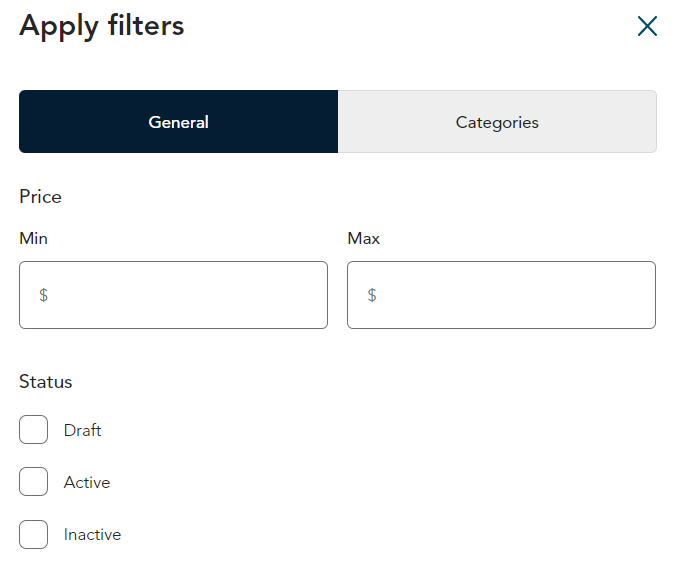The height and width of the screenshot is (576, 683).
Task: Click the dollar sign in Min field
Action: (x=44, y=295)
